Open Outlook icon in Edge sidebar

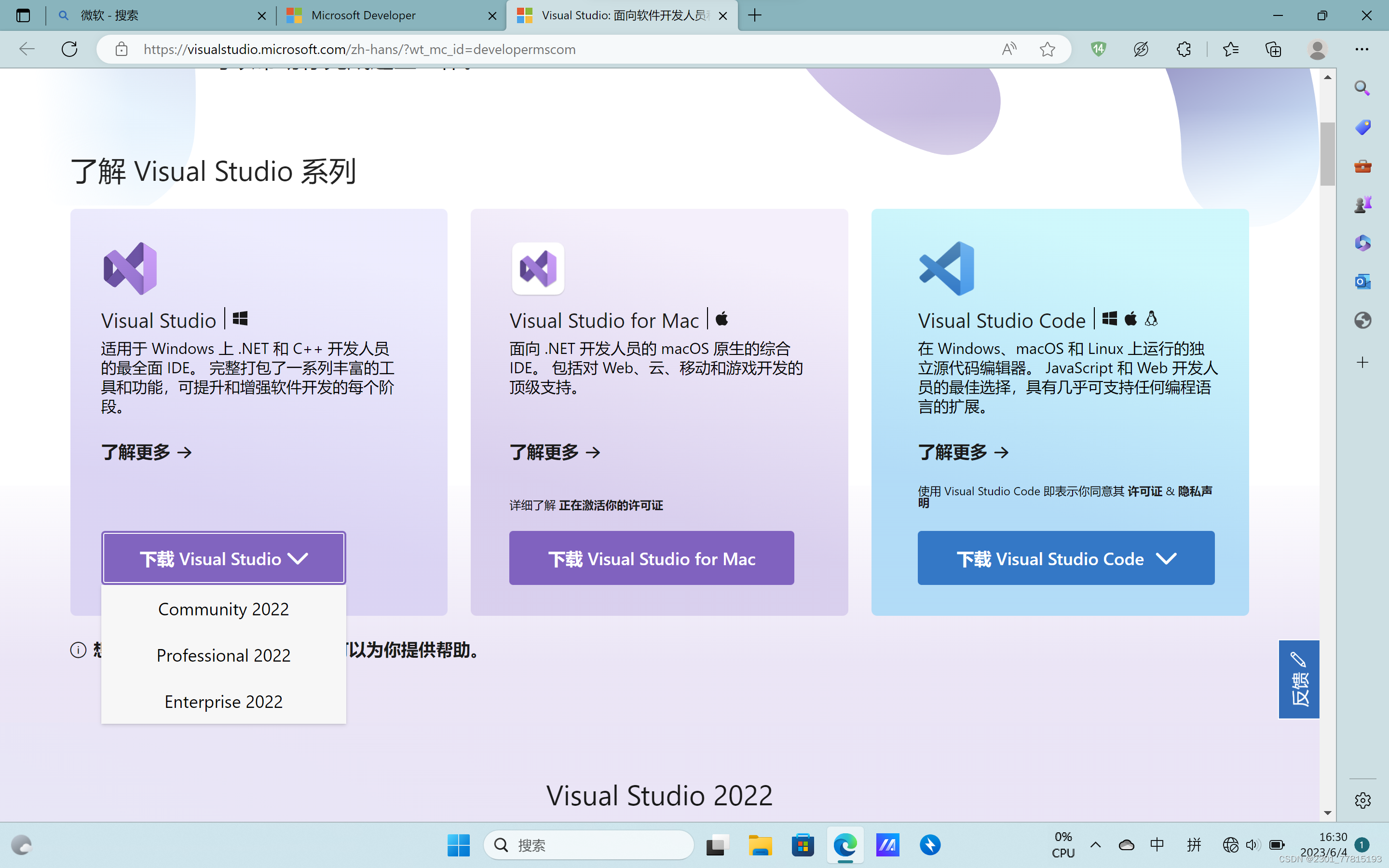coord(1362,281)
